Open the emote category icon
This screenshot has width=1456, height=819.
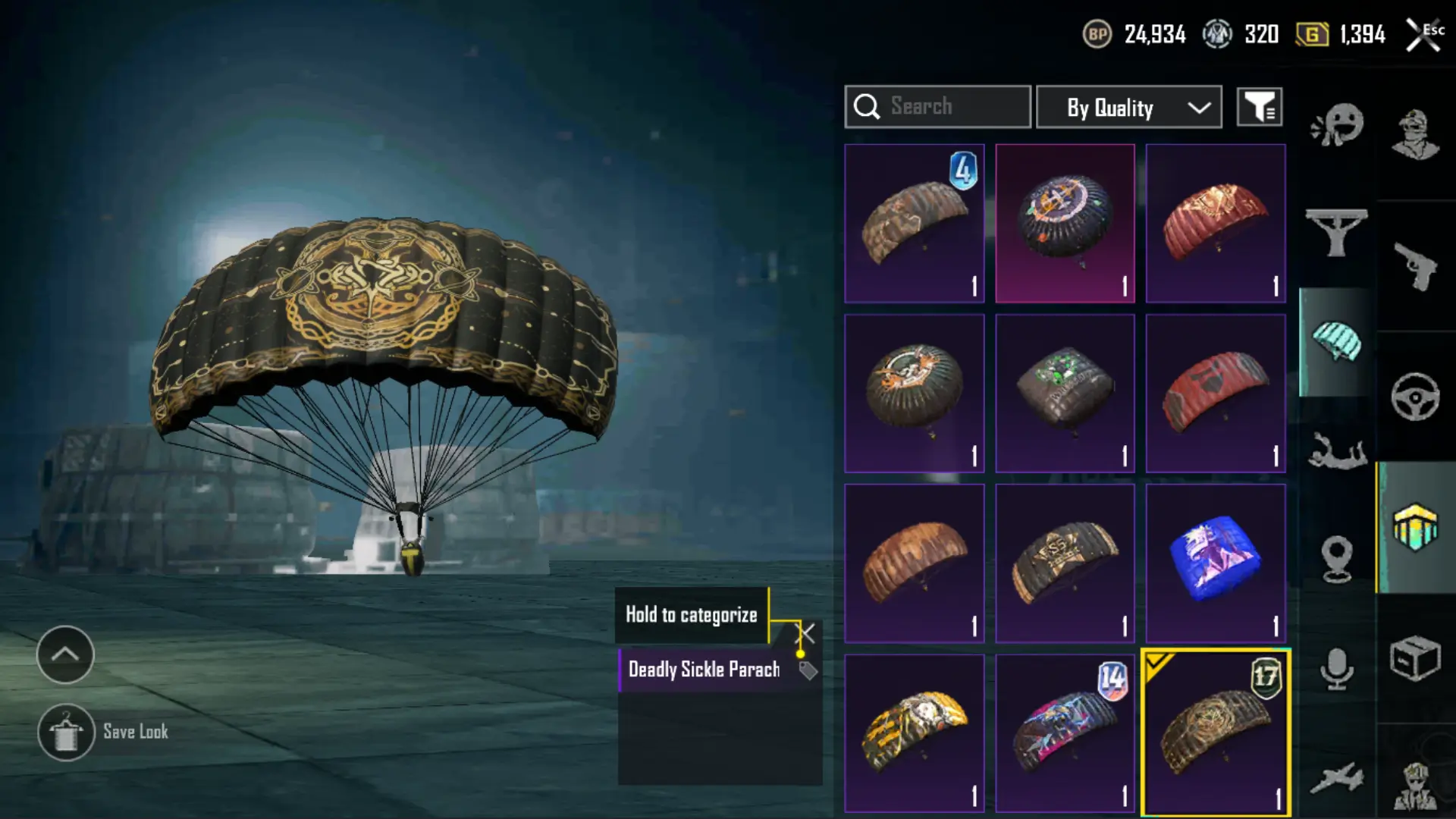(1337, 125)
